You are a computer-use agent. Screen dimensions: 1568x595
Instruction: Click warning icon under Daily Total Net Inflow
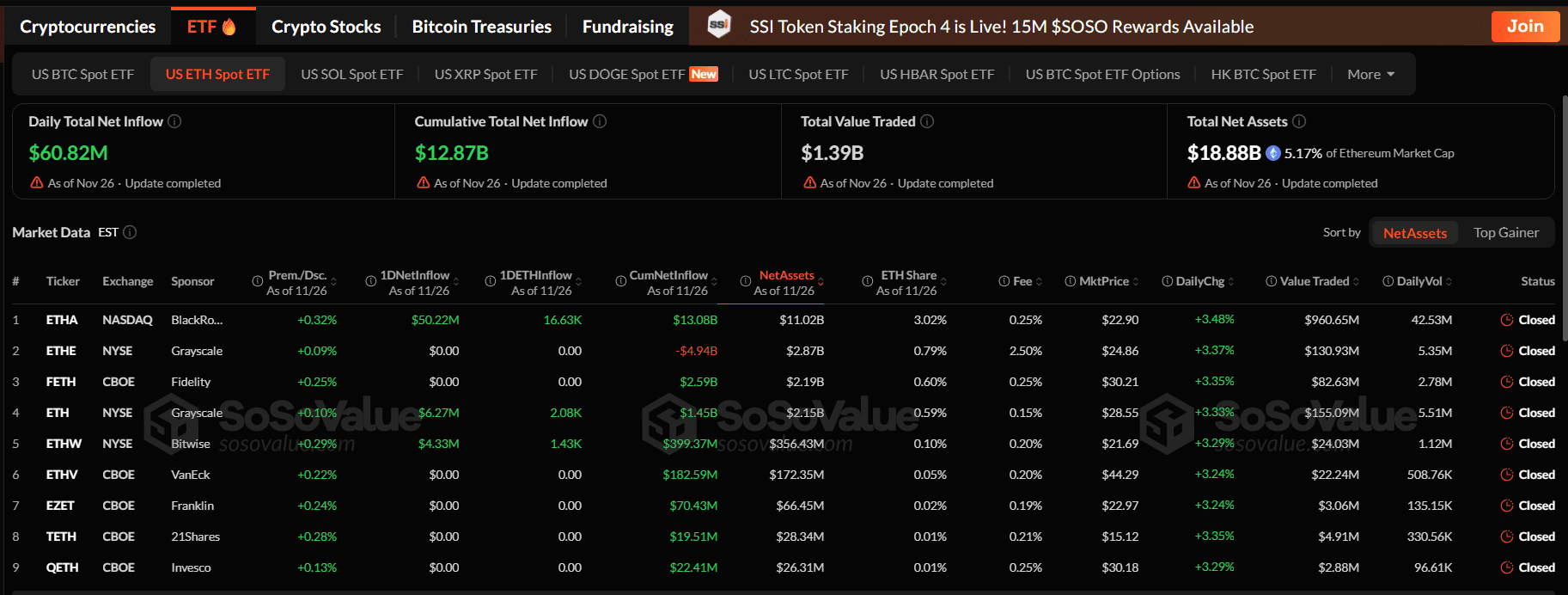(x=37, y=182)
